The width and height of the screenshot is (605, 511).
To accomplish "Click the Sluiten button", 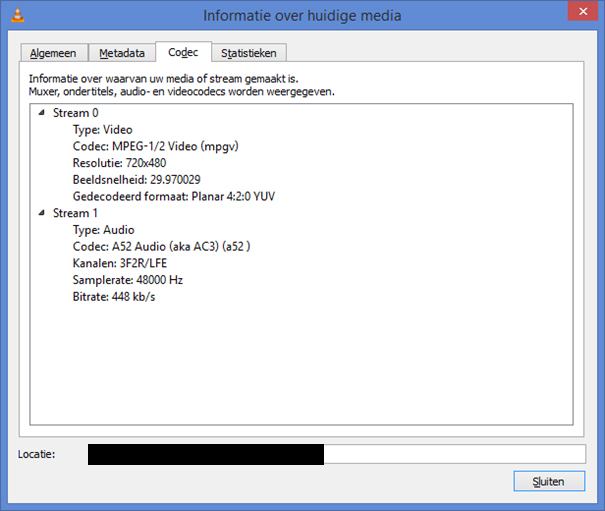I will pyautogui.click(x=549, y=481).
